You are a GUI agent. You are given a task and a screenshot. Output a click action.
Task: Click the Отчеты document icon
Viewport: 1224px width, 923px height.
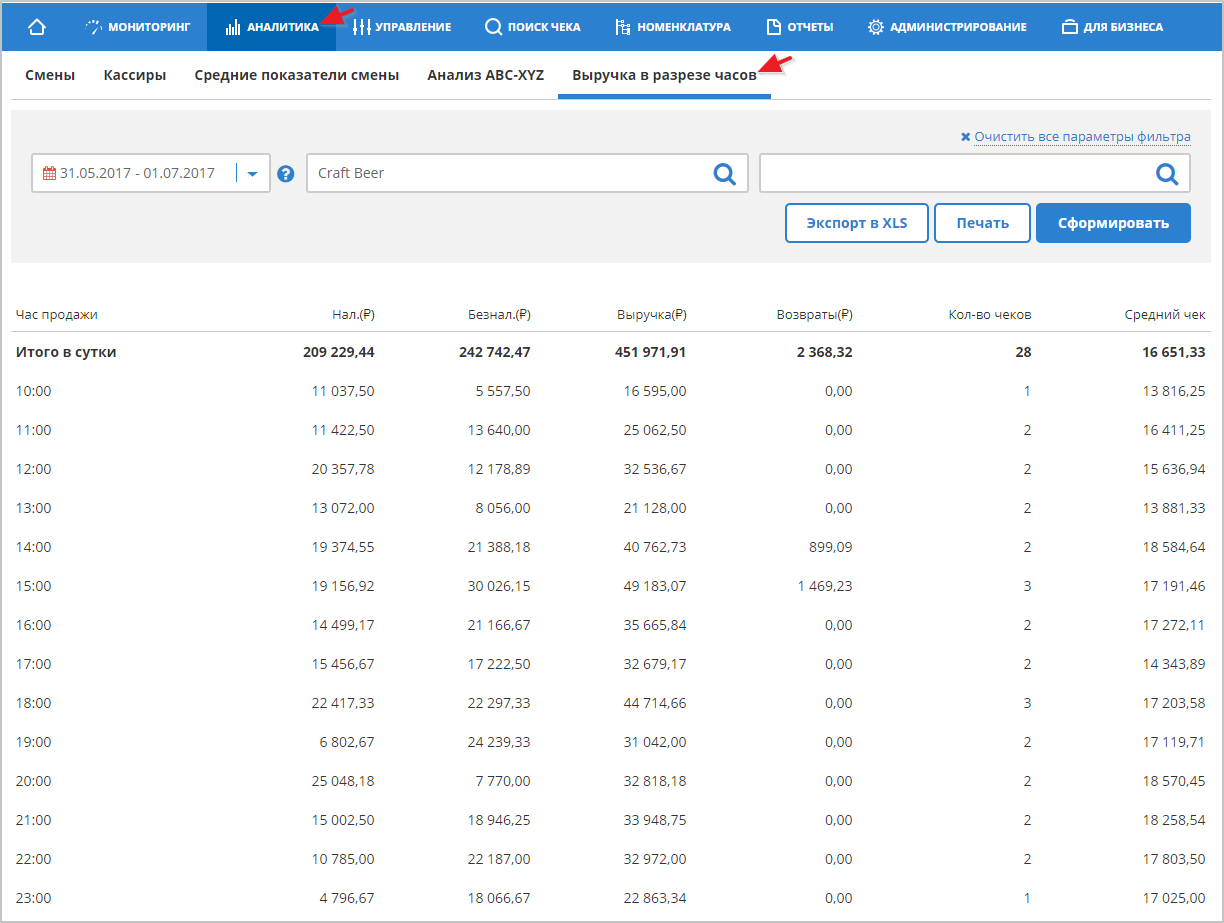coord(773,27)
